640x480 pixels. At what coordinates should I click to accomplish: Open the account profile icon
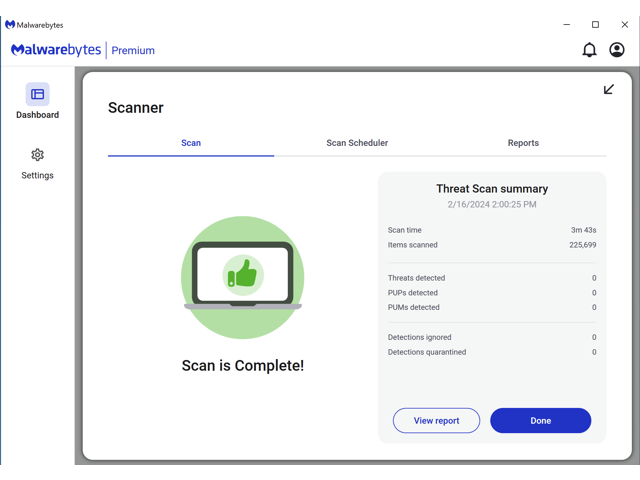click(x=617, y=50)
